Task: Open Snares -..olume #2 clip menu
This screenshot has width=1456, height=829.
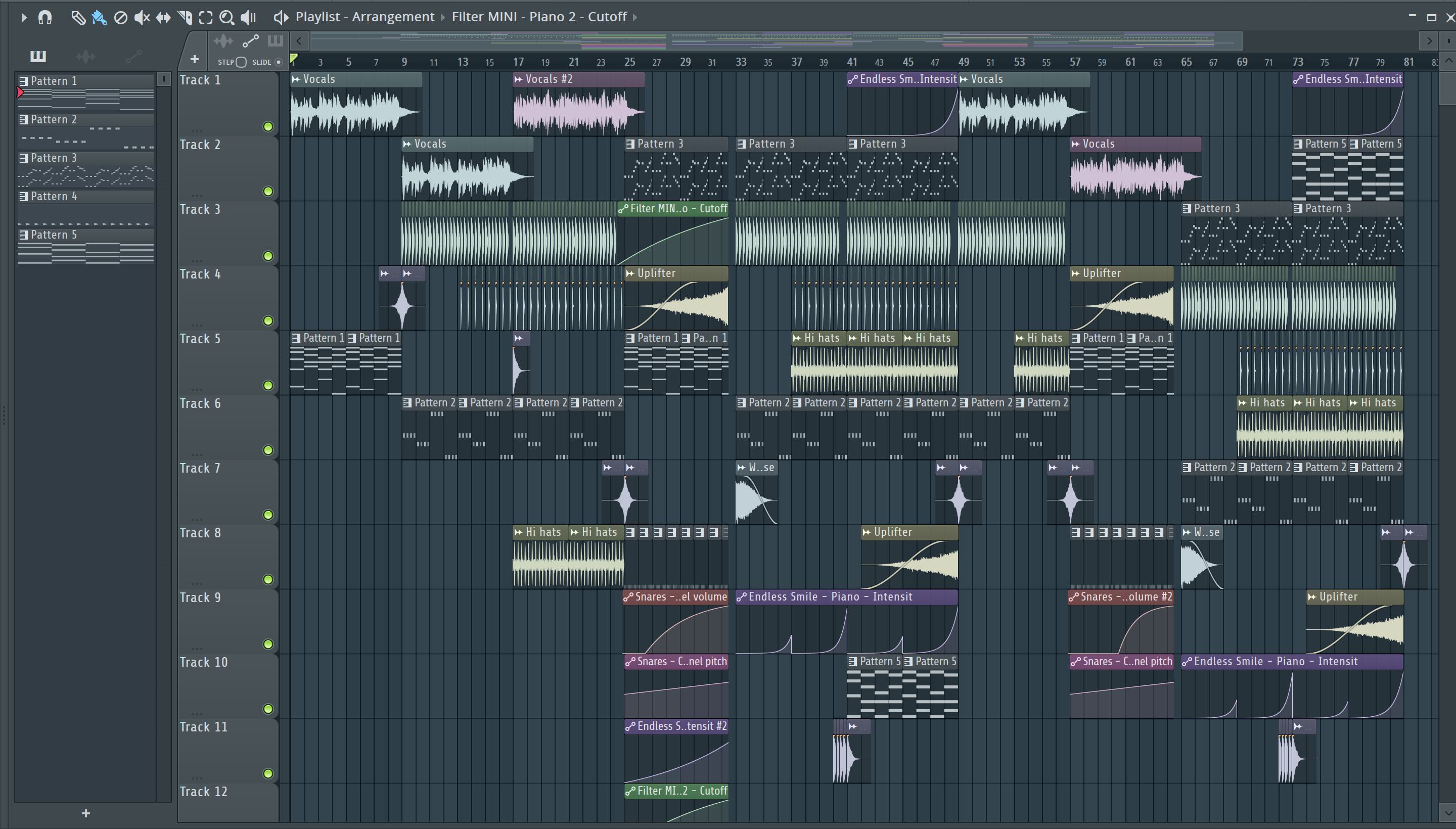Action: [x=1074, y=597]
